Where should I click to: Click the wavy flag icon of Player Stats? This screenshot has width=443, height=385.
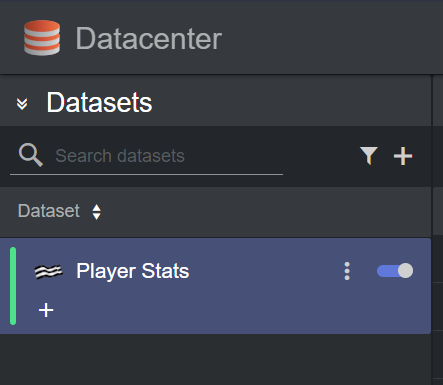click(49, 271)
